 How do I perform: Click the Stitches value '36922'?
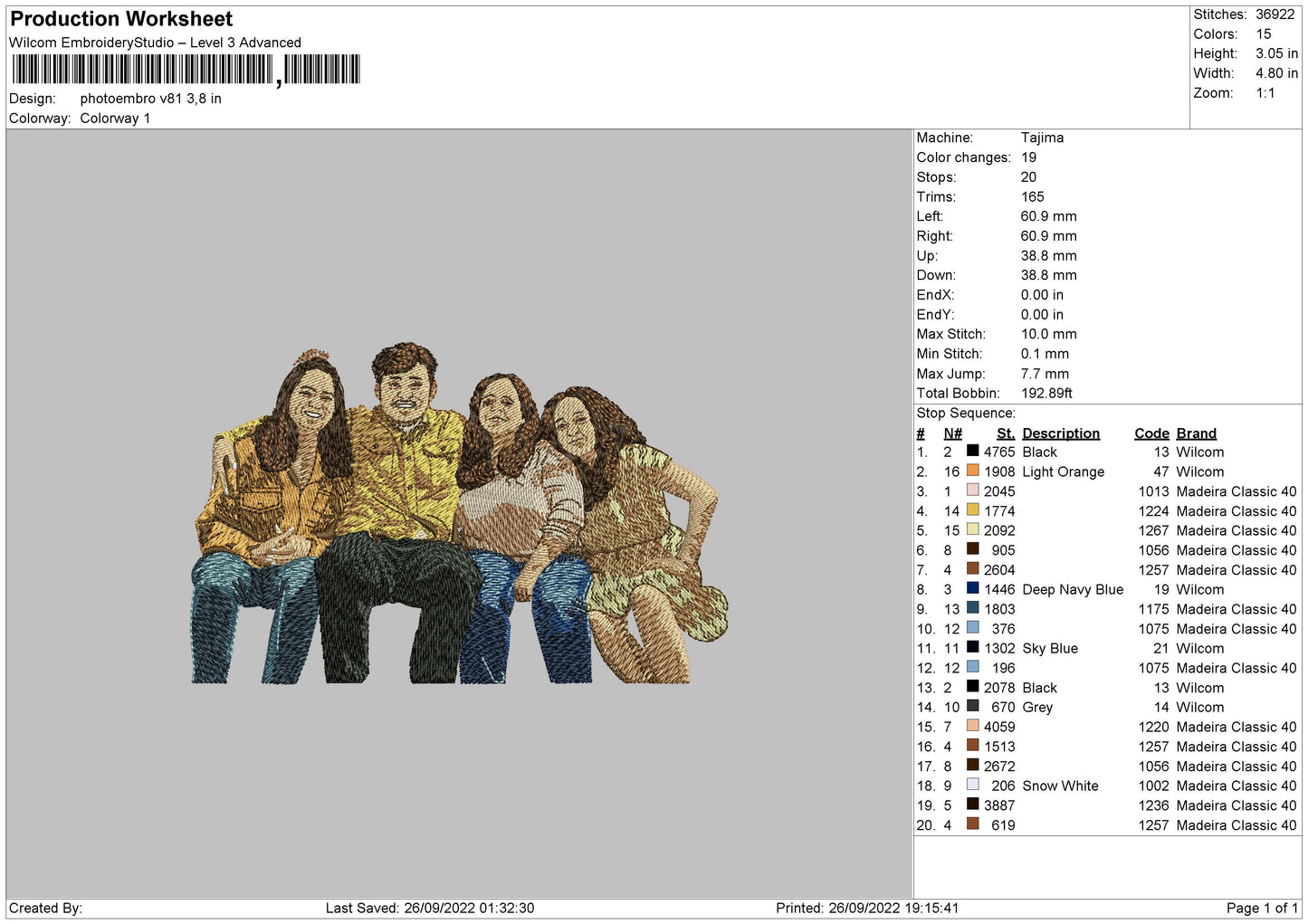pos(1275,14)
